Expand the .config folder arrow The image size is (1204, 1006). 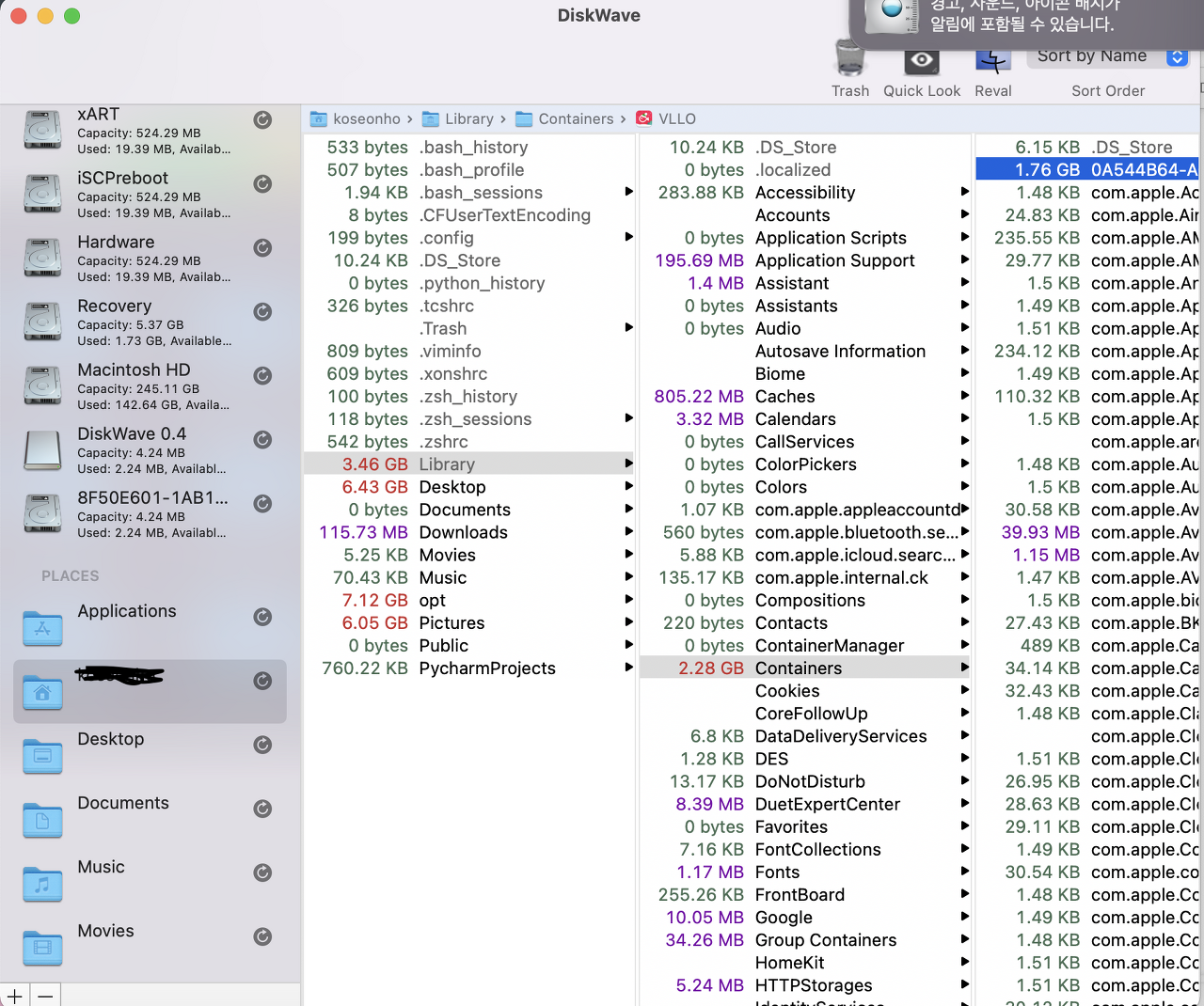coord(629,237)
